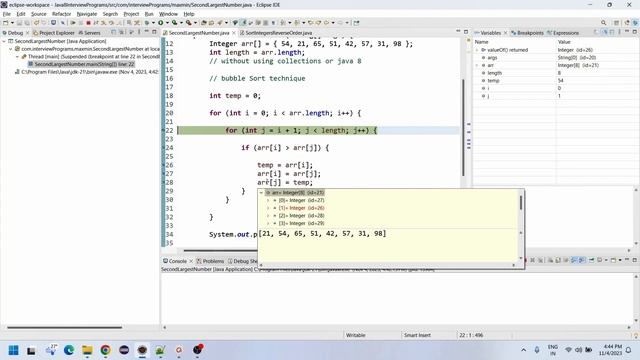Expand [3] Integer element in popup
This screenshot has width=640, height=360.
click(268, 224)
